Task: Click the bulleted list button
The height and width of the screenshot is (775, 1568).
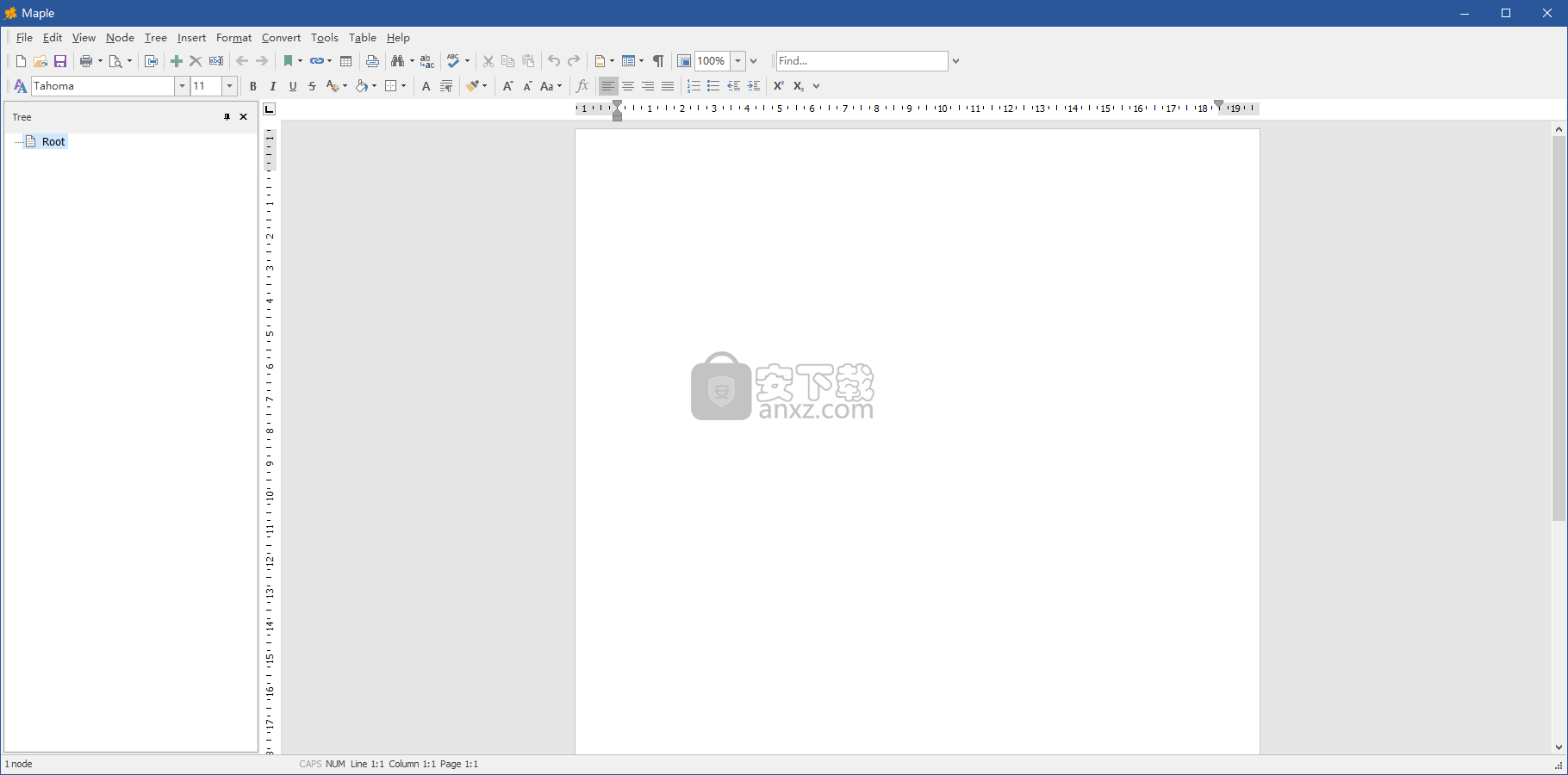Action: 713,86
